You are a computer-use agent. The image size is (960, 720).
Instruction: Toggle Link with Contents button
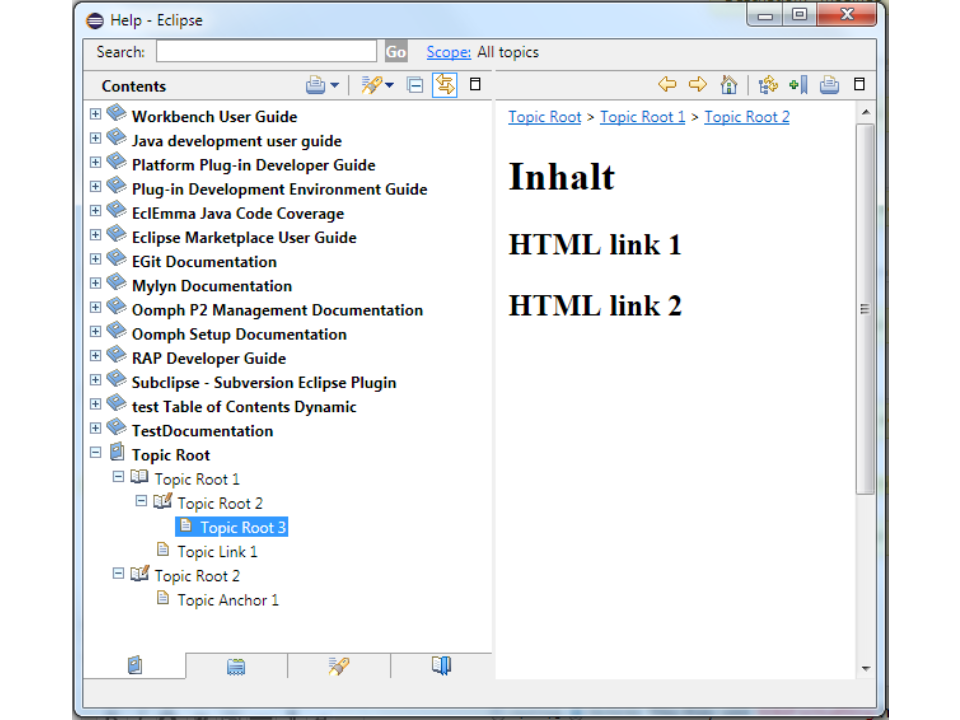pyautogui.click(x=444, y=85)
